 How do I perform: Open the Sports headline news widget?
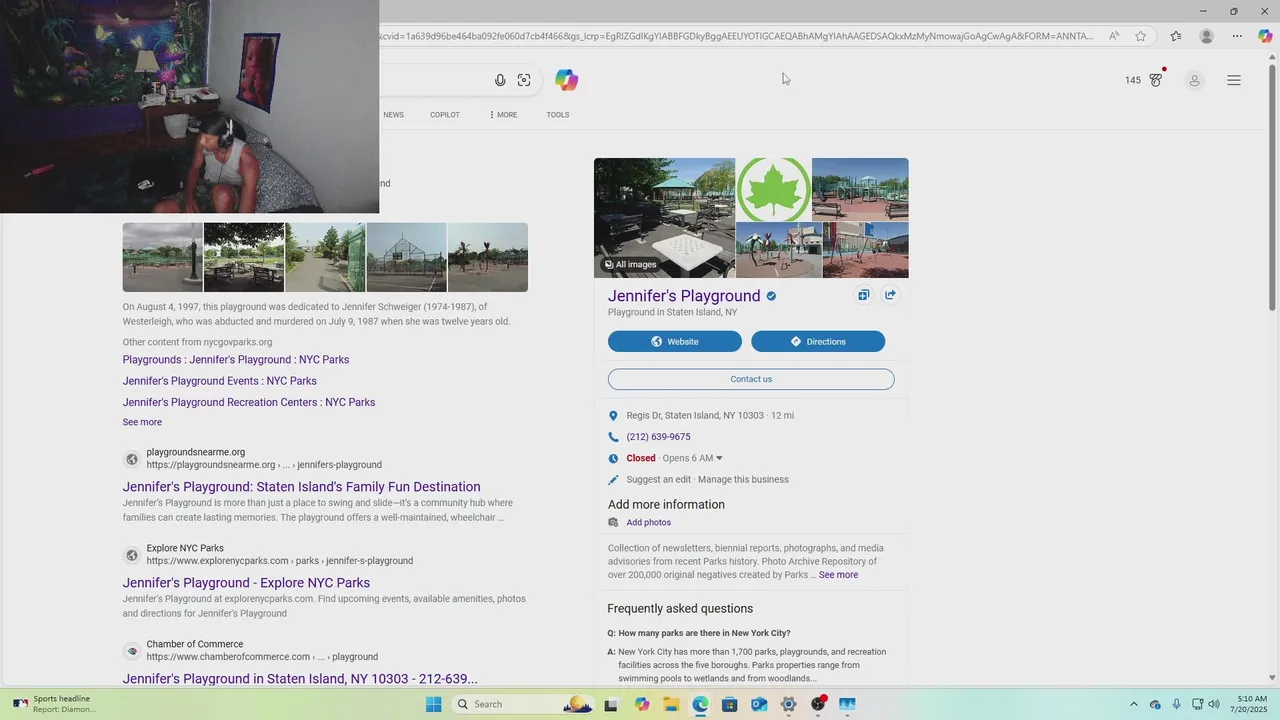55,704
